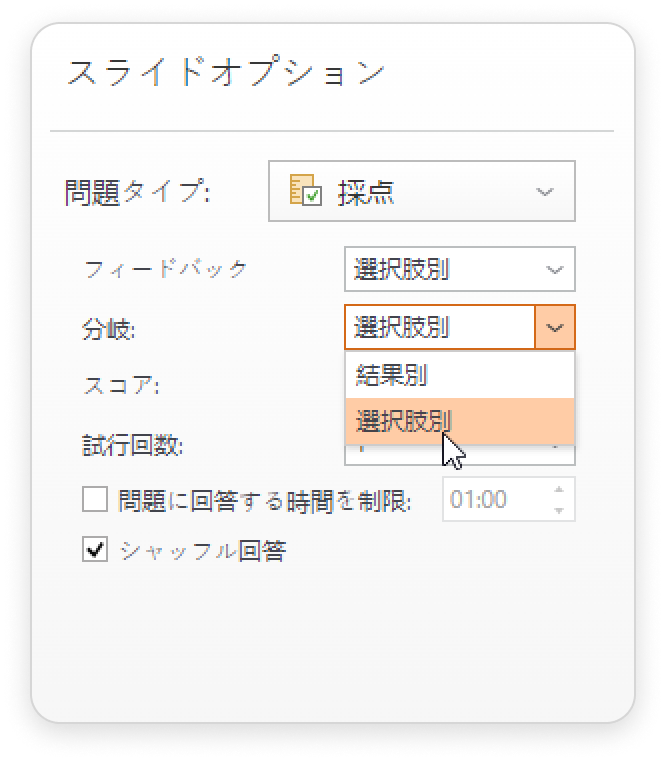Click the スコア label

coord(121,386)
